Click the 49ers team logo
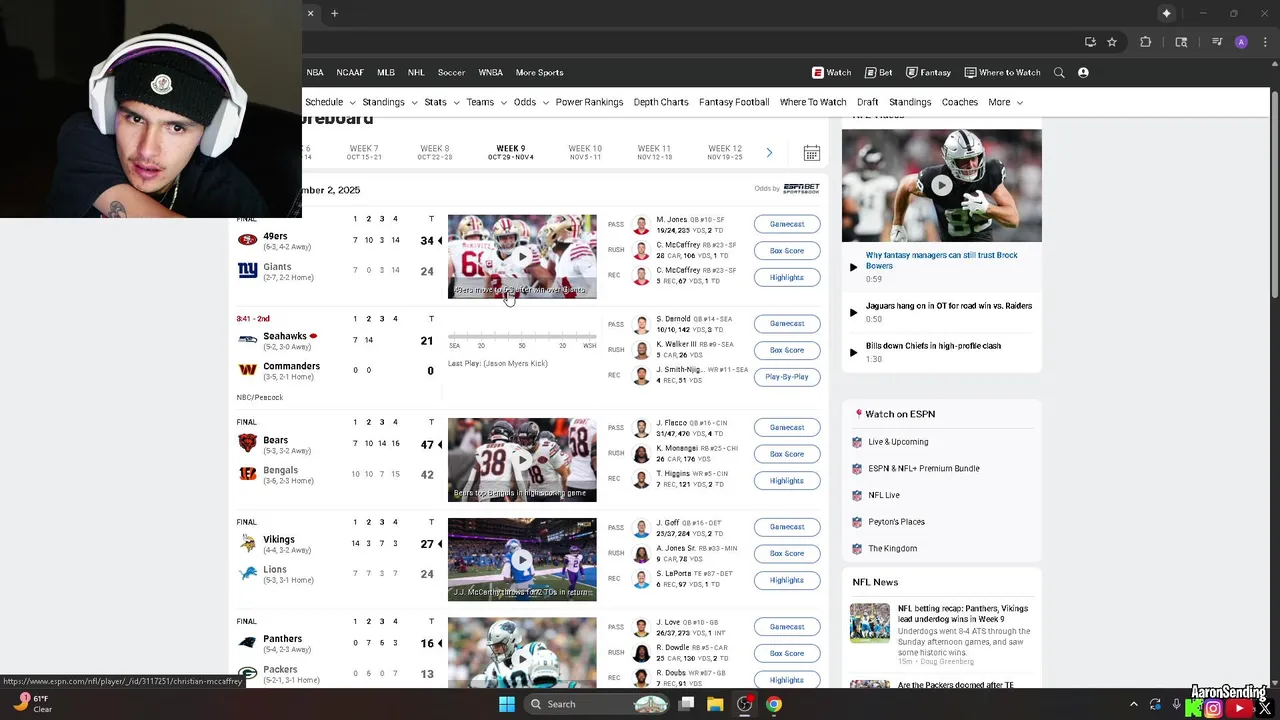This screenshot has height=720, width=1280. (x=247, y=240)
